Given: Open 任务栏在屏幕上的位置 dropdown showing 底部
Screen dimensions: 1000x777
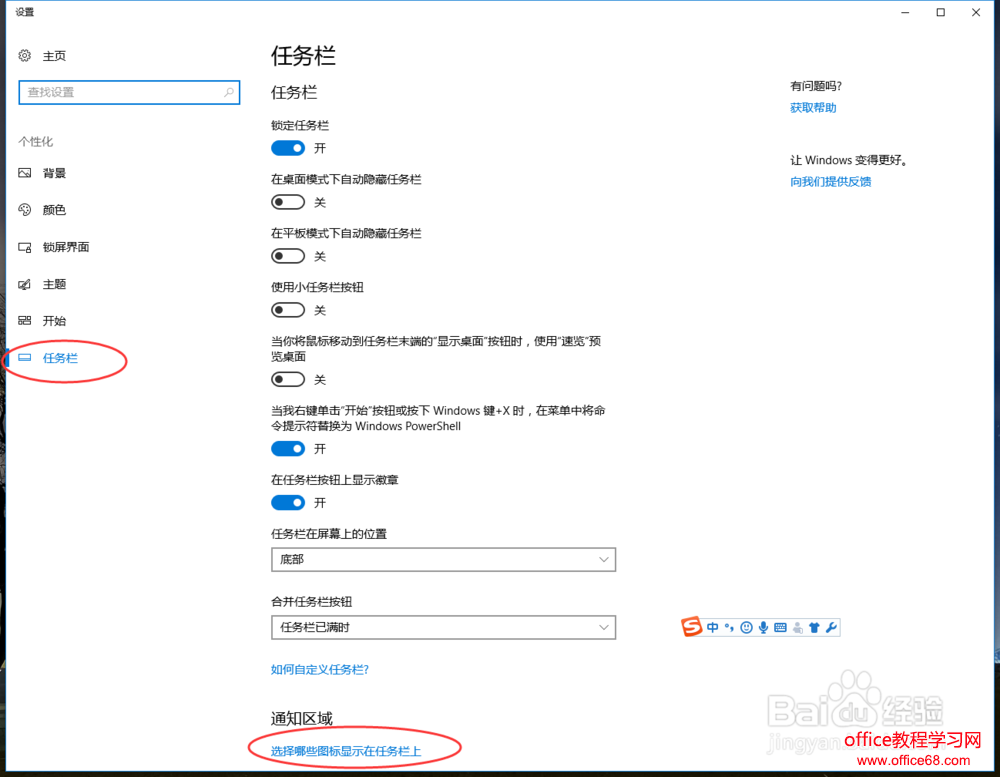Looking at the screenshot, I should coord(443,559).
